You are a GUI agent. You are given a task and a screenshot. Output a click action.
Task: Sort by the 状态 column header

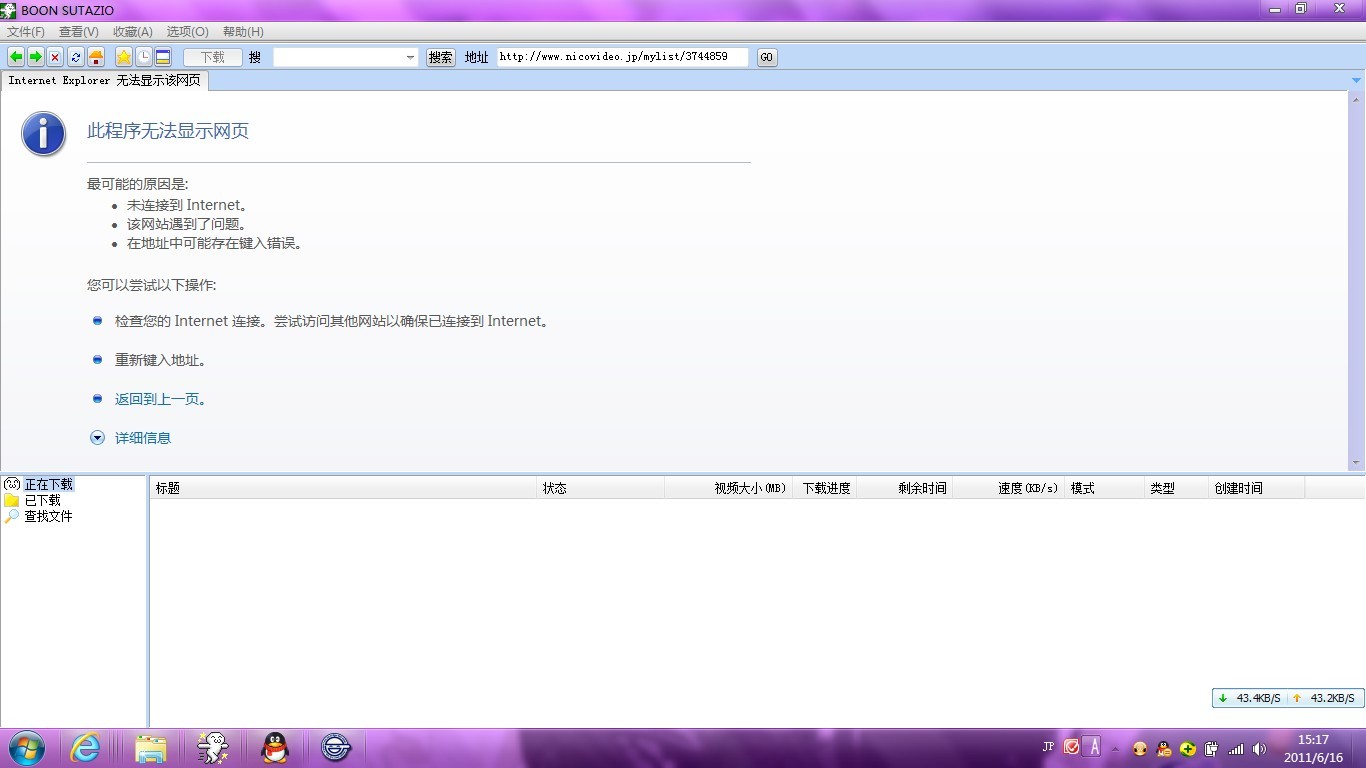[x=601, y=488]
